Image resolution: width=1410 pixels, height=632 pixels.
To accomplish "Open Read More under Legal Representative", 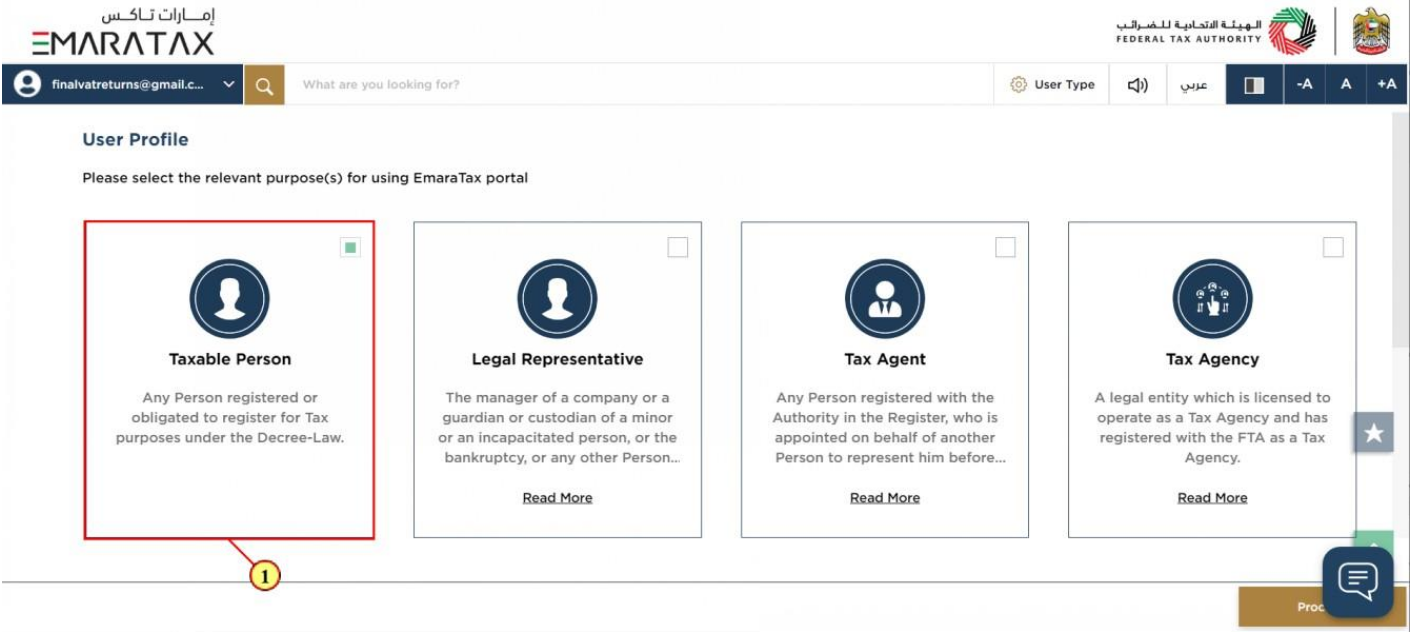I will point(557,497).
